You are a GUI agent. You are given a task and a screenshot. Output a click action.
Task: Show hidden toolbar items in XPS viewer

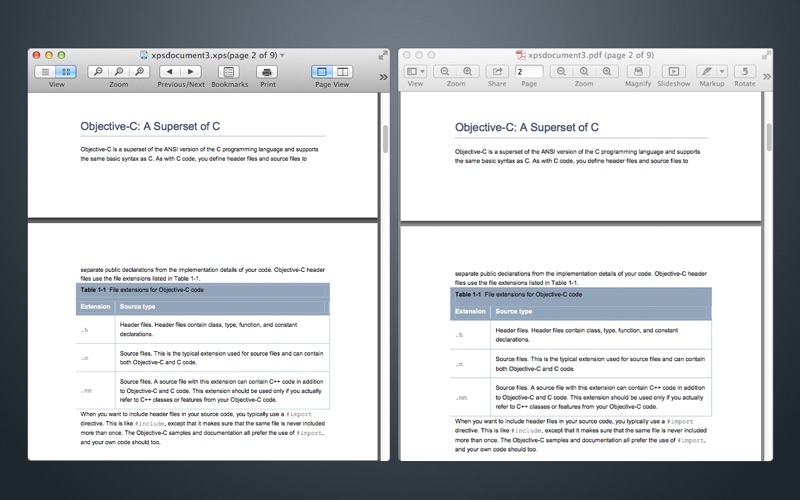[x=383, y=77]
